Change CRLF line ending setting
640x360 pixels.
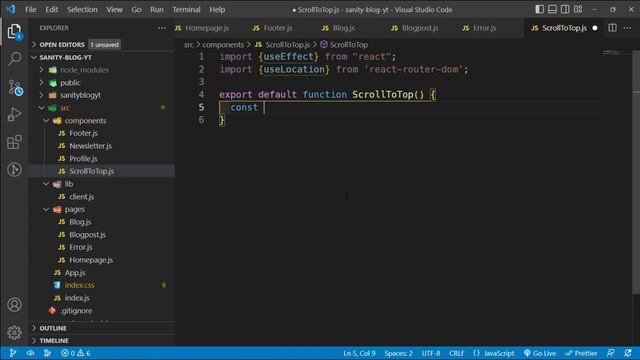[x=456, y=353]
